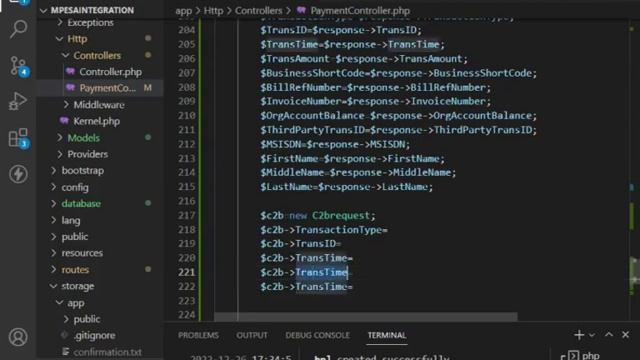The width and height of the screenshot is (640, 360).
Task: Expand the Middleware folder
Action: pyautogui.click(x=66, y=104)
